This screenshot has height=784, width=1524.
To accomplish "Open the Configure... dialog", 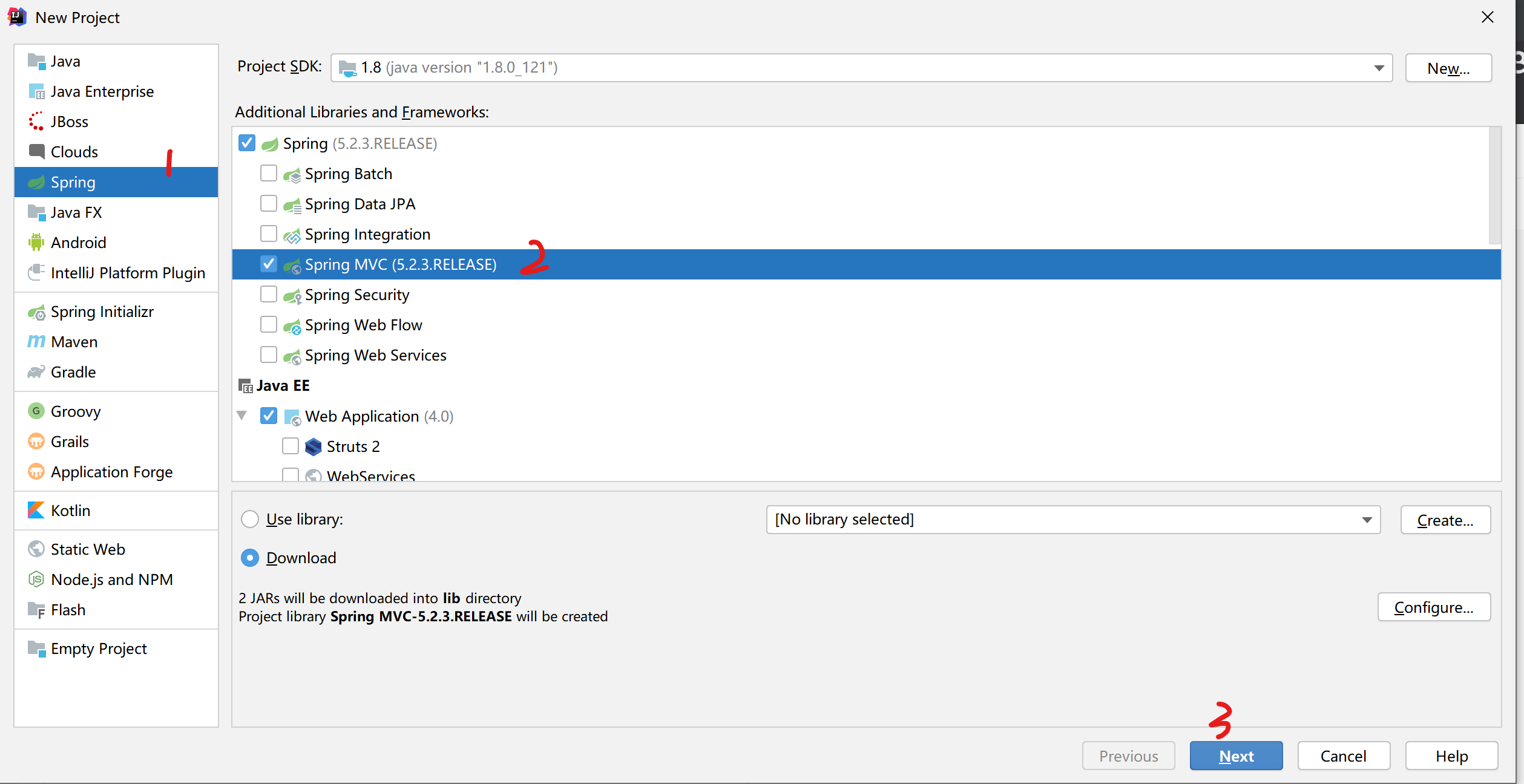I will tap(1434, 607).
